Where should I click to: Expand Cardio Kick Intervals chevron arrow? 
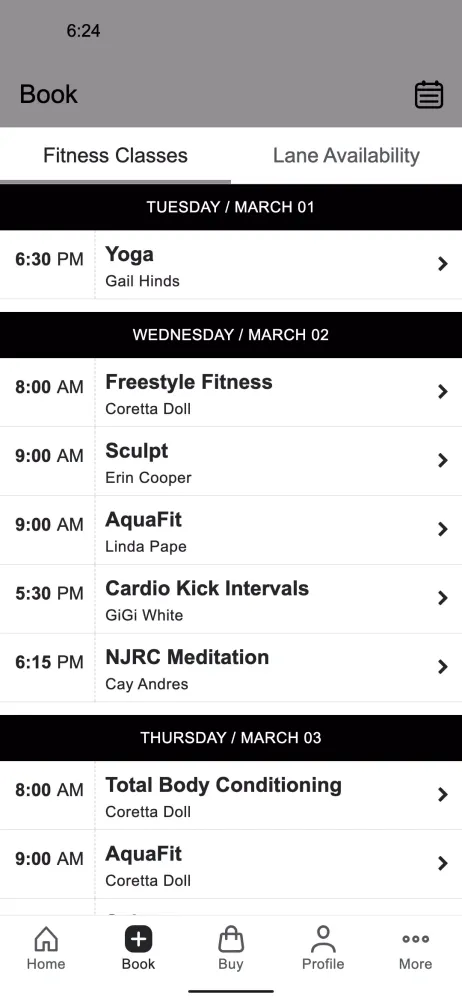[x=443, y=598]
